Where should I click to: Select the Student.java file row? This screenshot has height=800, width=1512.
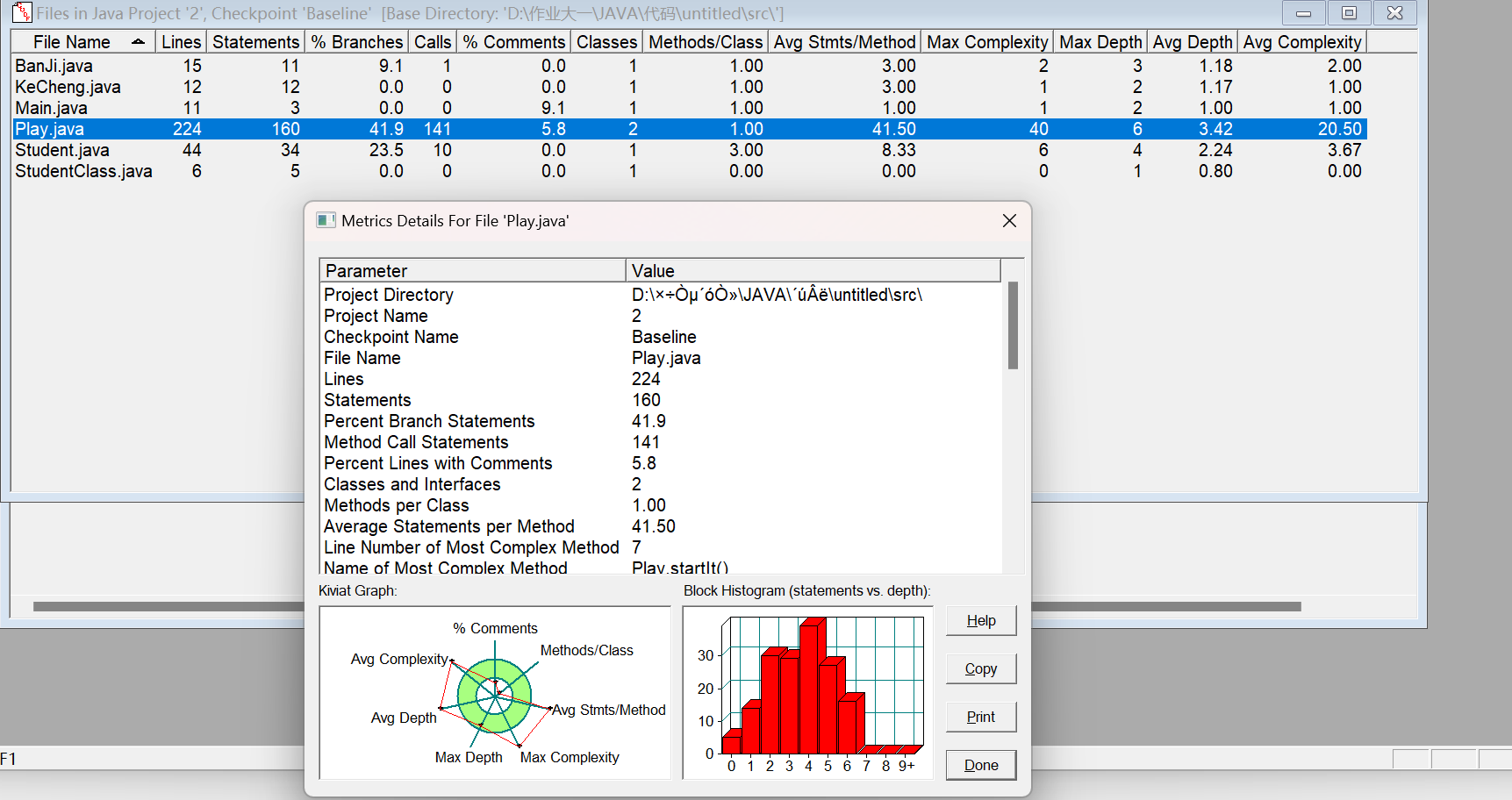(62, 150)
